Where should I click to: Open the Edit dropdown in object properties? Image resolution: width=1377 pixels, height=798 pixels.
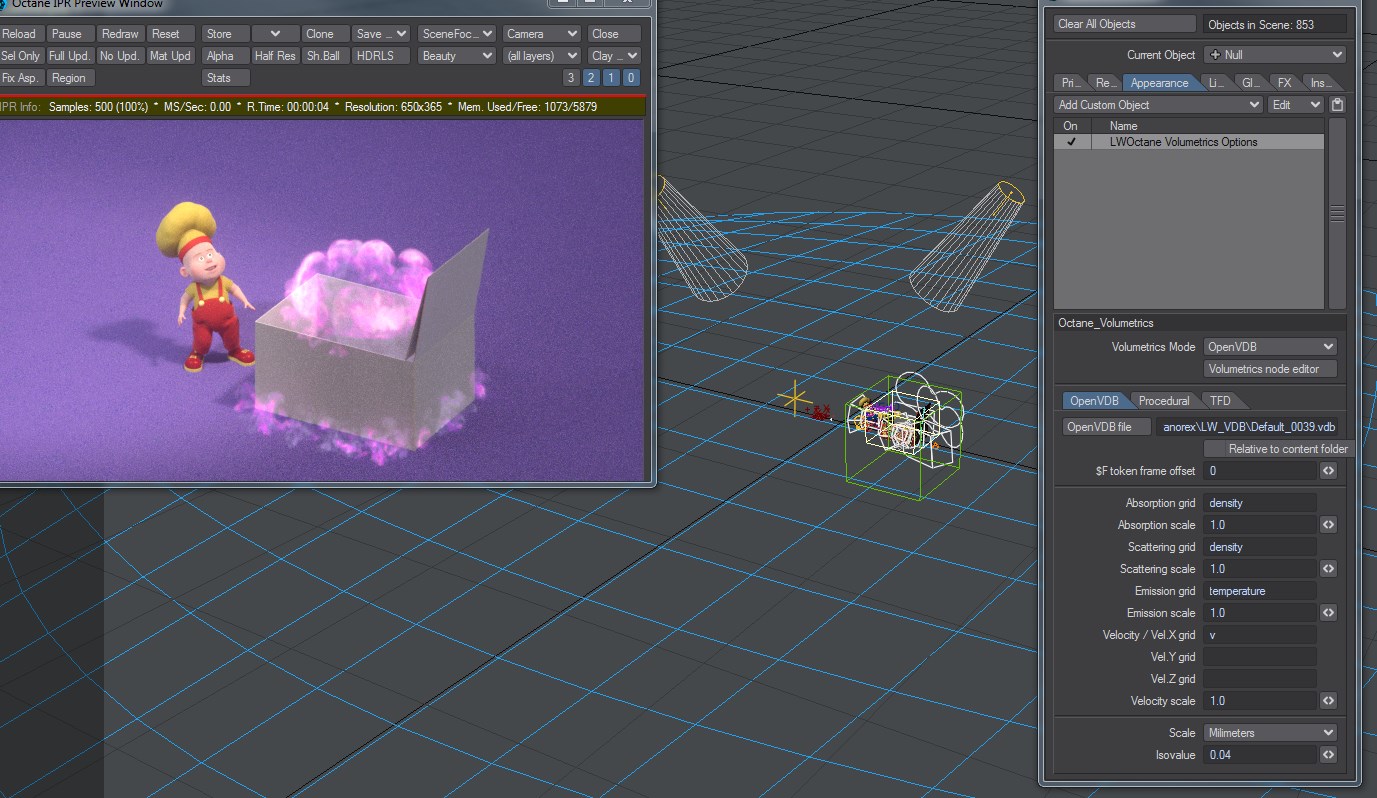[x=1296, y=105]
